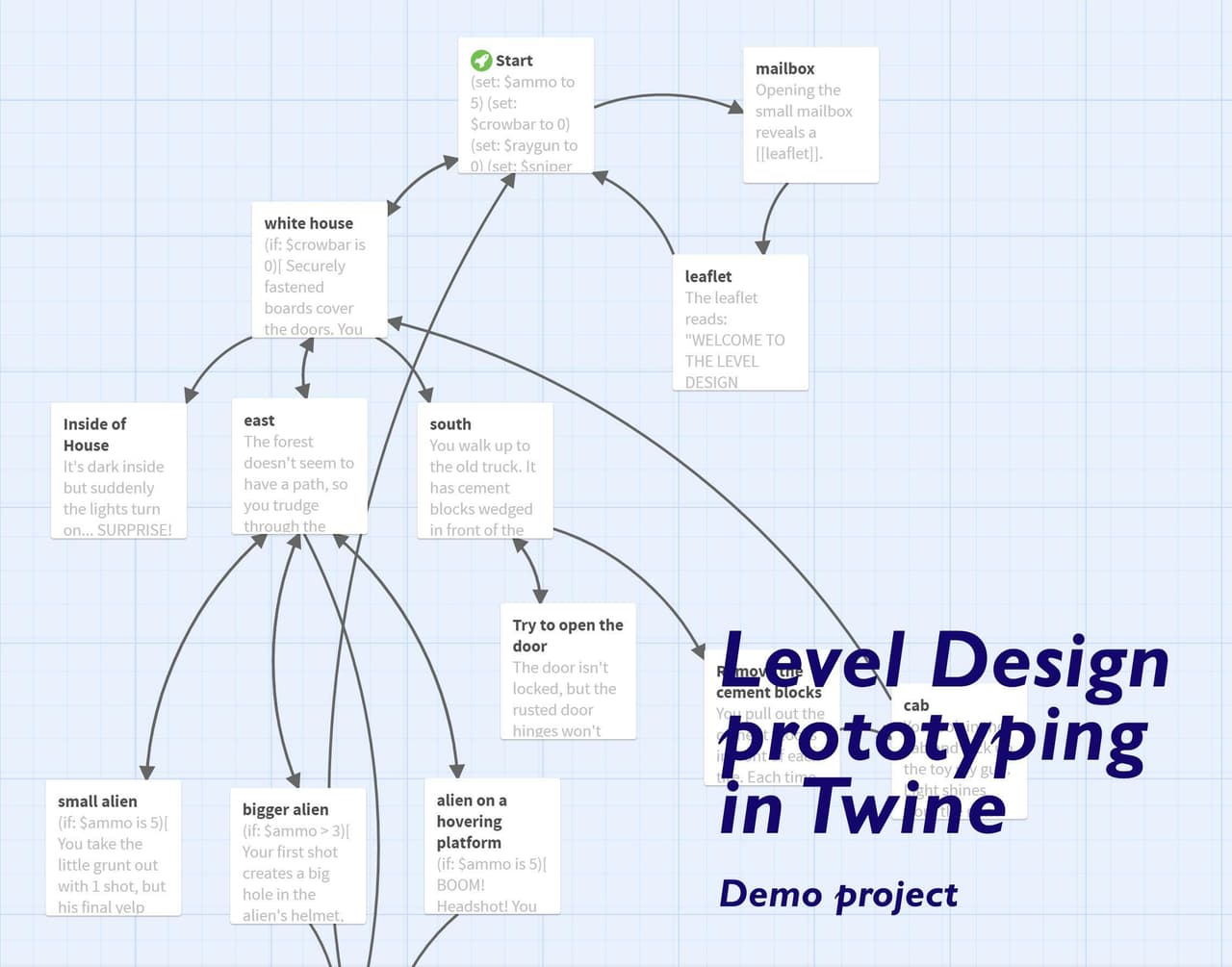The image size is (1232, 967).
Task: Click 'WELCOME TO THE LEVEL DESIGN' leaflet text
Action: point(734,361)
